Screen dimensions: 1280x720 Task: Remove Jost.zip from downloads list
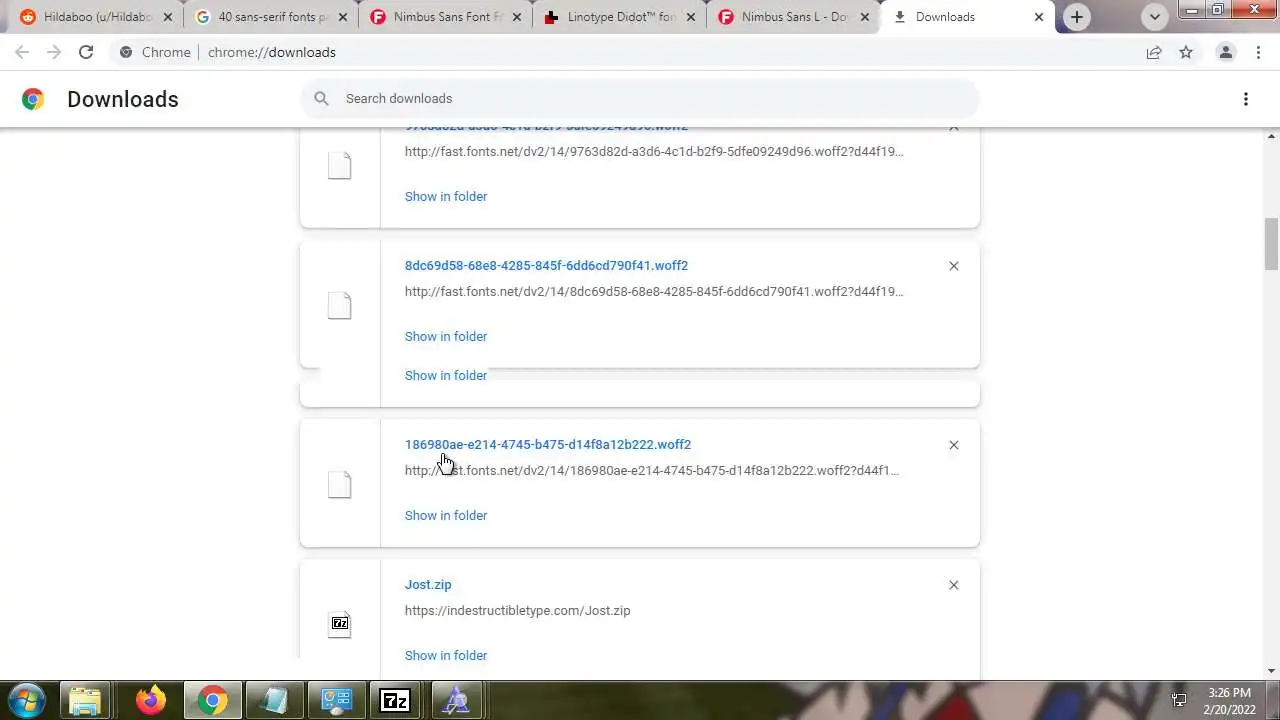(x=954, y=585)
